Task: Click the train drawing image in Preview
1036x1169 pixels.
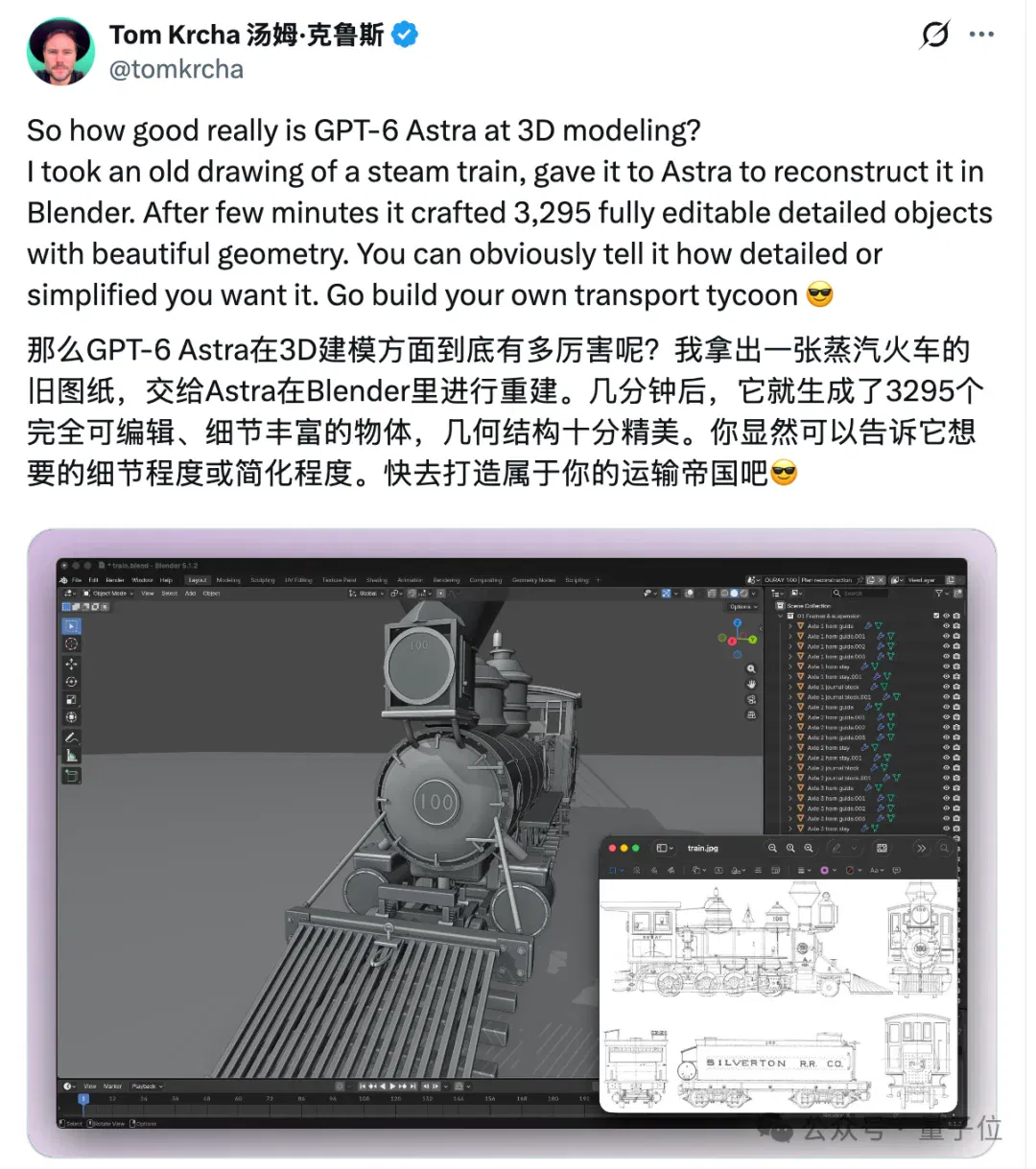Action: (x=779, y=995)
